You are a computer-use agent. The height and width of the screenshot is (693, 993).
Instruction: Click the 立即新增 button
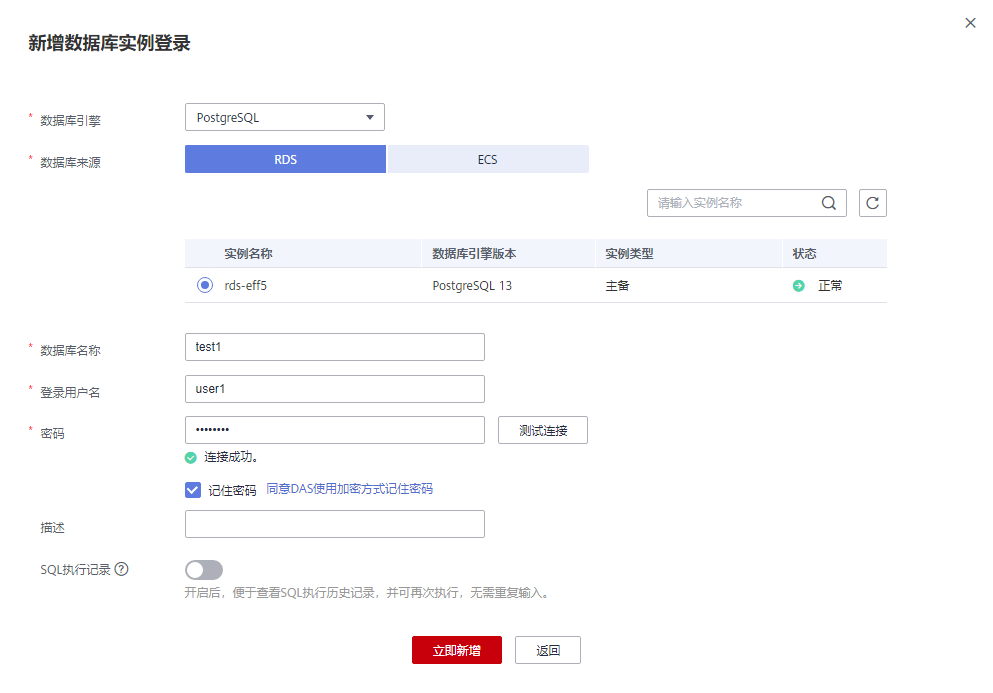coord(457,650)
